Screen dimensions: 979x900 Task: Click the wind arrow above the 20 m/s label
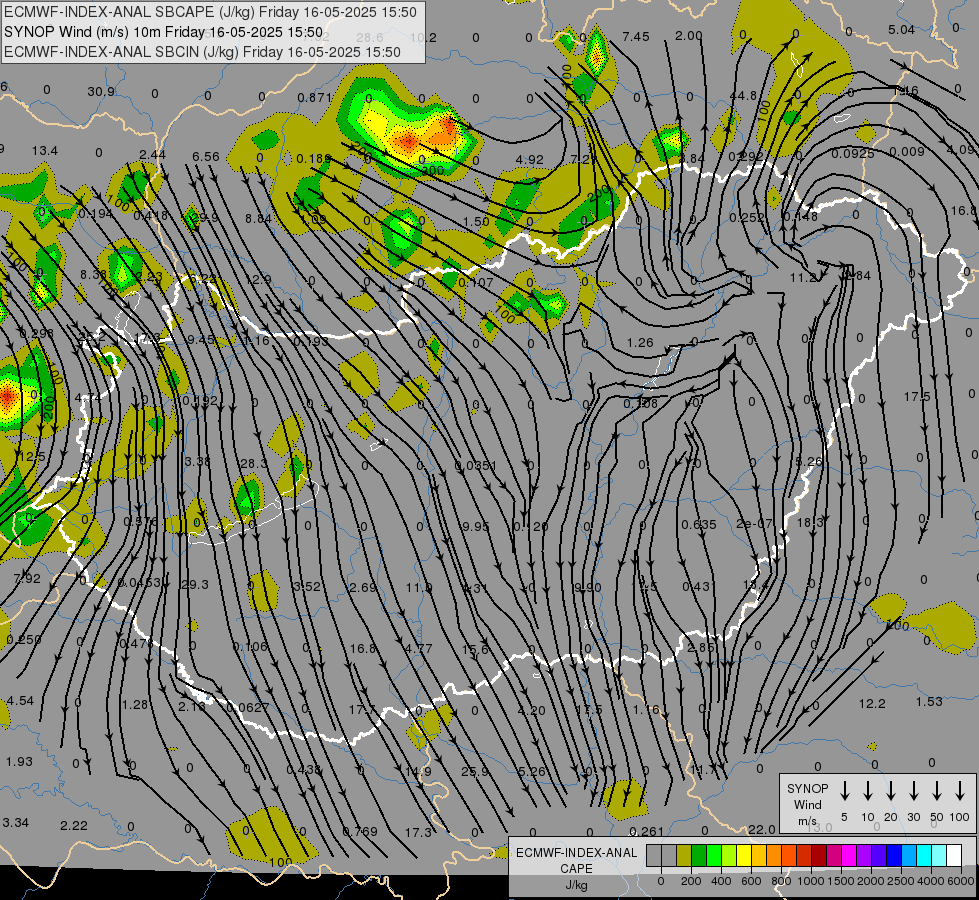point(891,791)
